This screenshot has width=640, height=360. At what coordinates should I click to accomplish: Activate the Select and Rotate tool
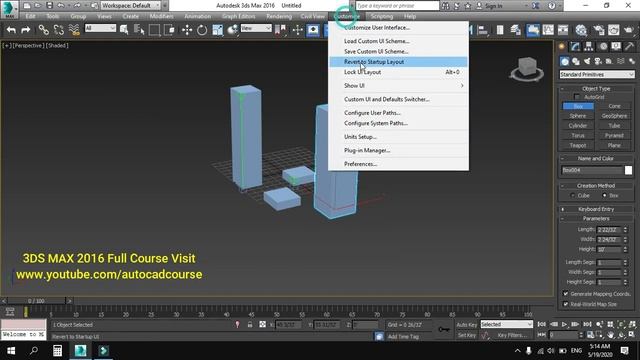tap(202, 30)
